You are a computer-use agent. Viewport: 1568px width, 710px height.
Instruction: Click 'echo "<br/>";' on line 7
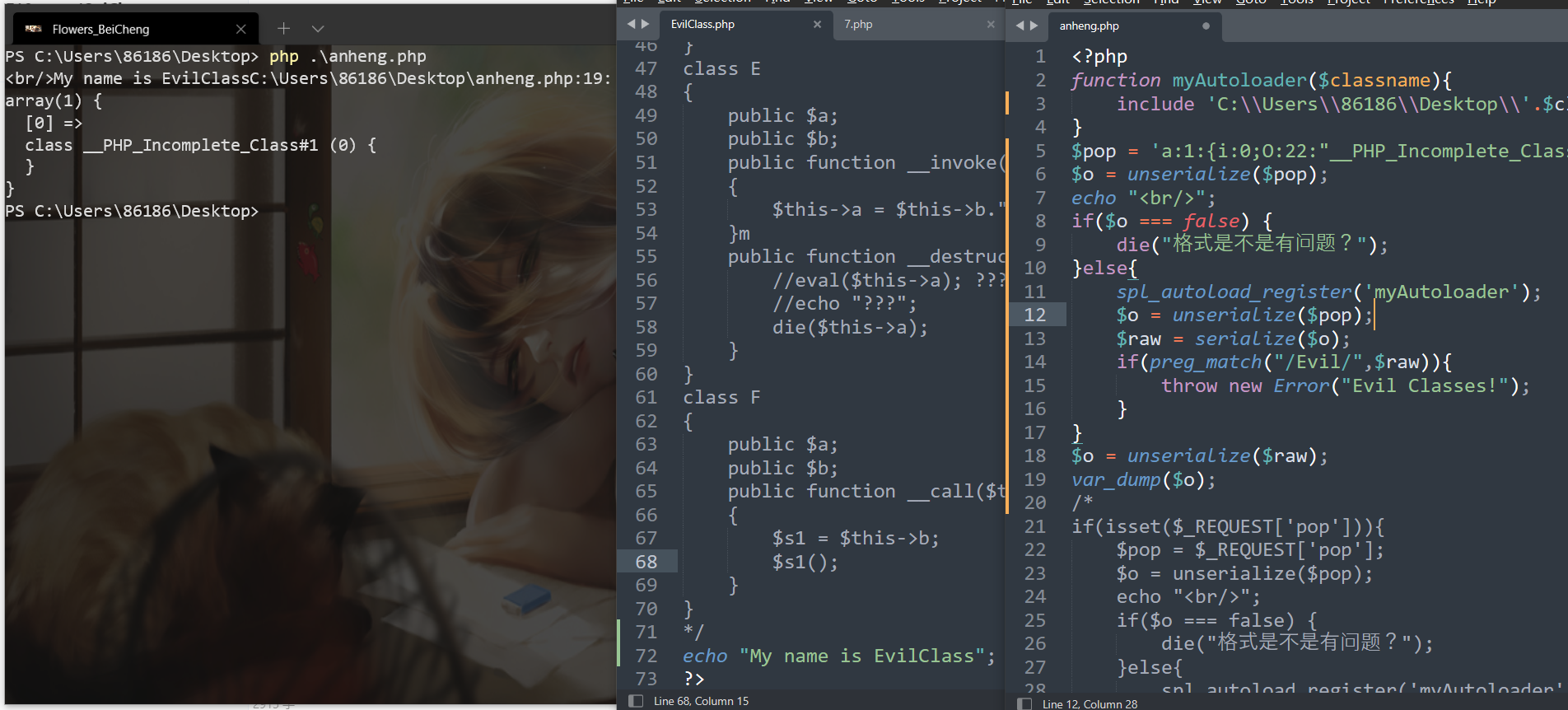(x=1143, y=199)
